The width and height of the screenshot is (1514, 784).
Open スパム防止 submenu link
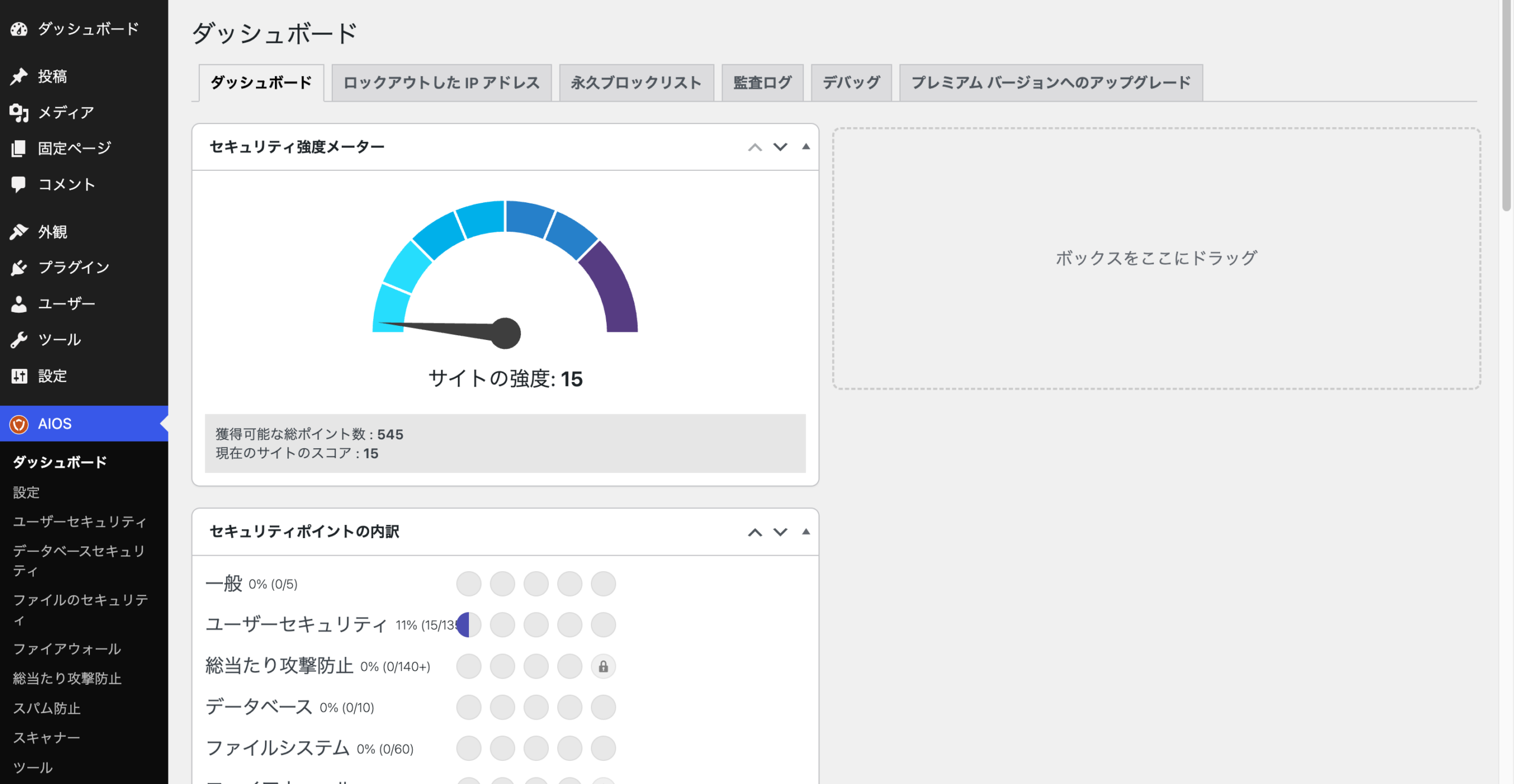click(47, 708)
